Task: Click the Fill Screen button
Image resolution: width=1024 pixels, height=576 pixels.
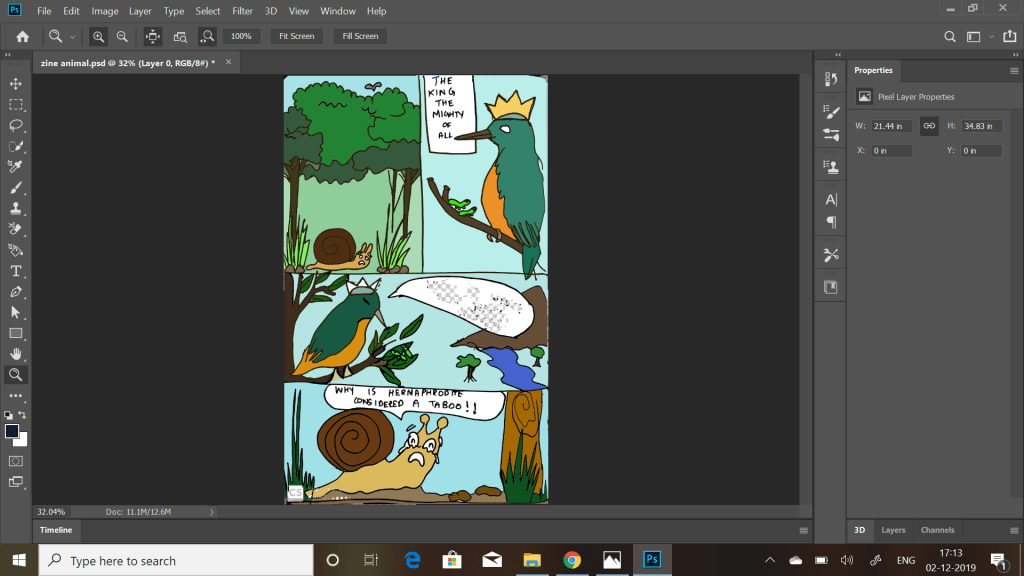Action: (360, 36)
